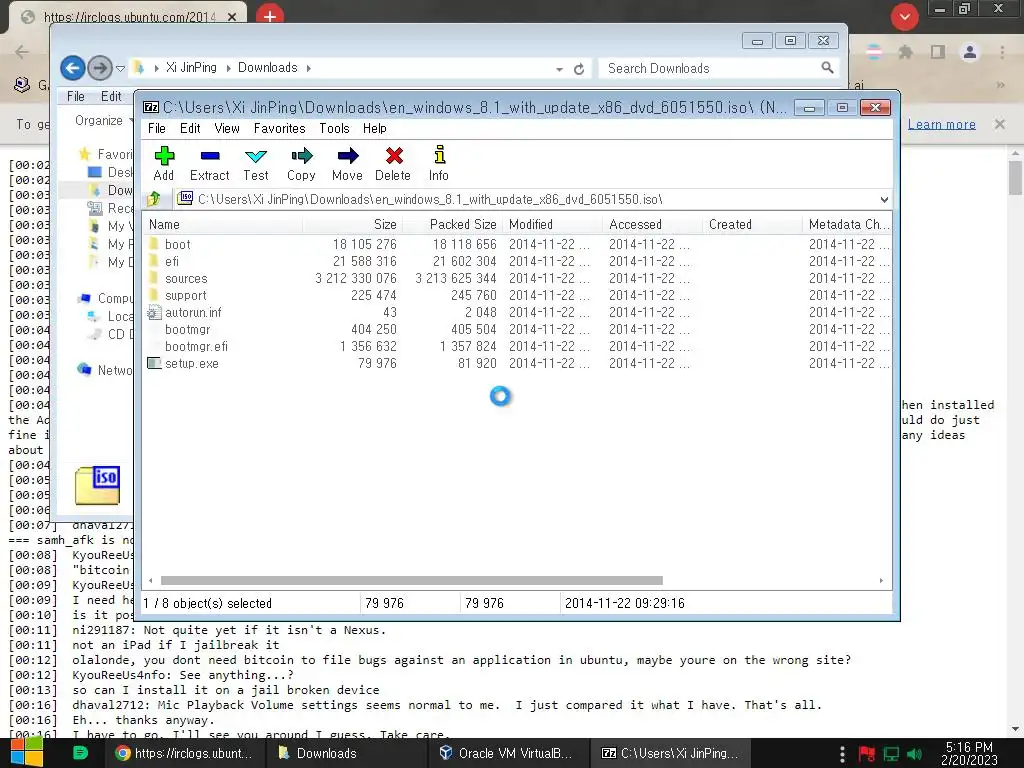Click the 7-Zip horizontal scrollbar thumb
The image size is (1024, 768).
tap(411, 581)
